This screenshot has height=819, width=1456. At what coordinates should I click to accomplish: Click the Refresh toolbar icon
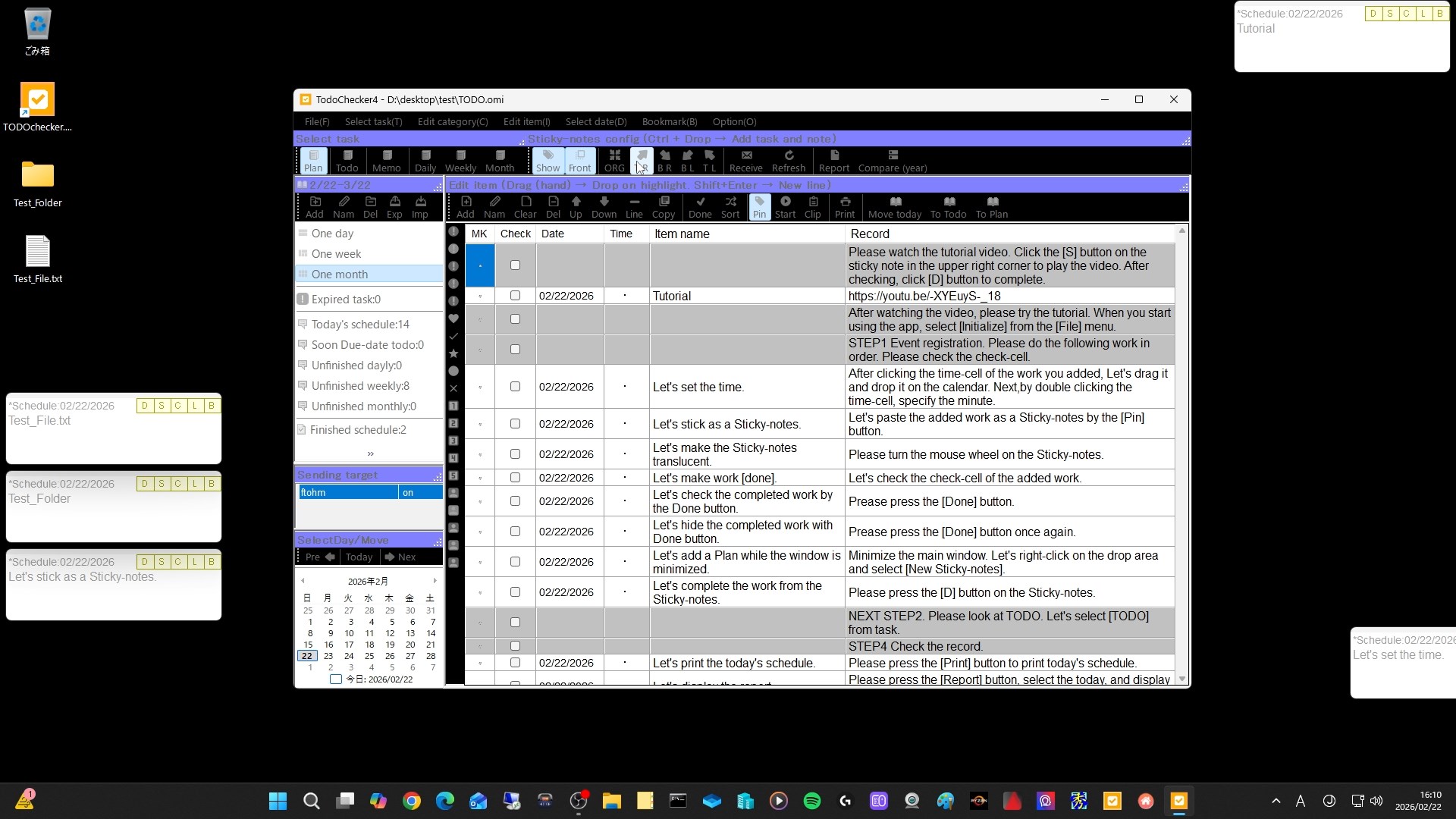[x=788, y=160]
